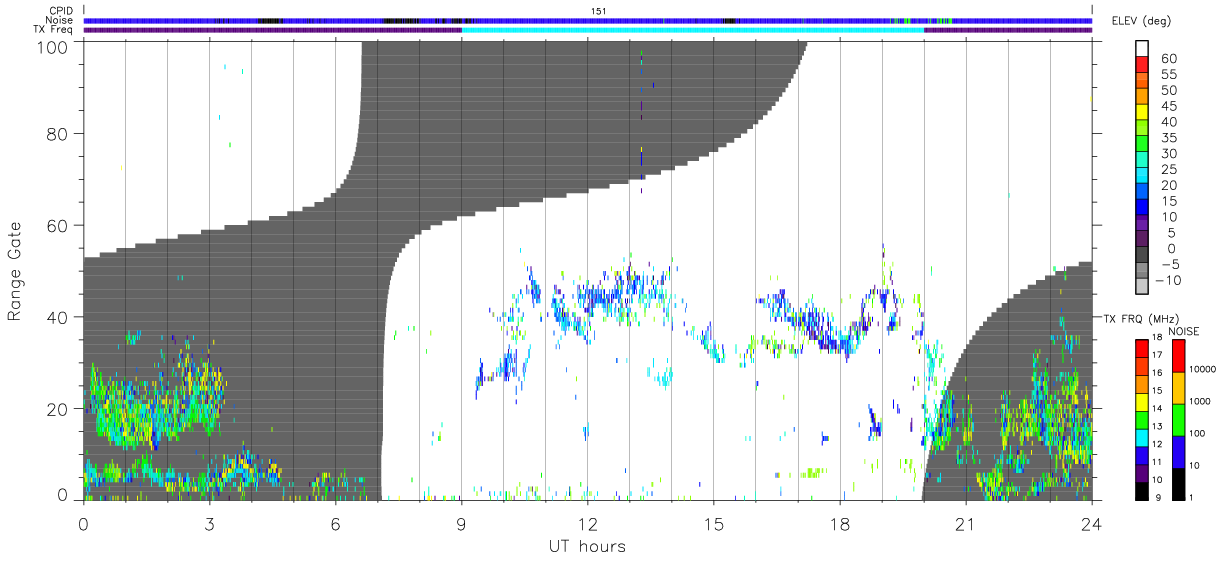Click x-axis tick label '12'
Image resolution: width=1228 pixels, height=567 pixels.
pos(587,523)
